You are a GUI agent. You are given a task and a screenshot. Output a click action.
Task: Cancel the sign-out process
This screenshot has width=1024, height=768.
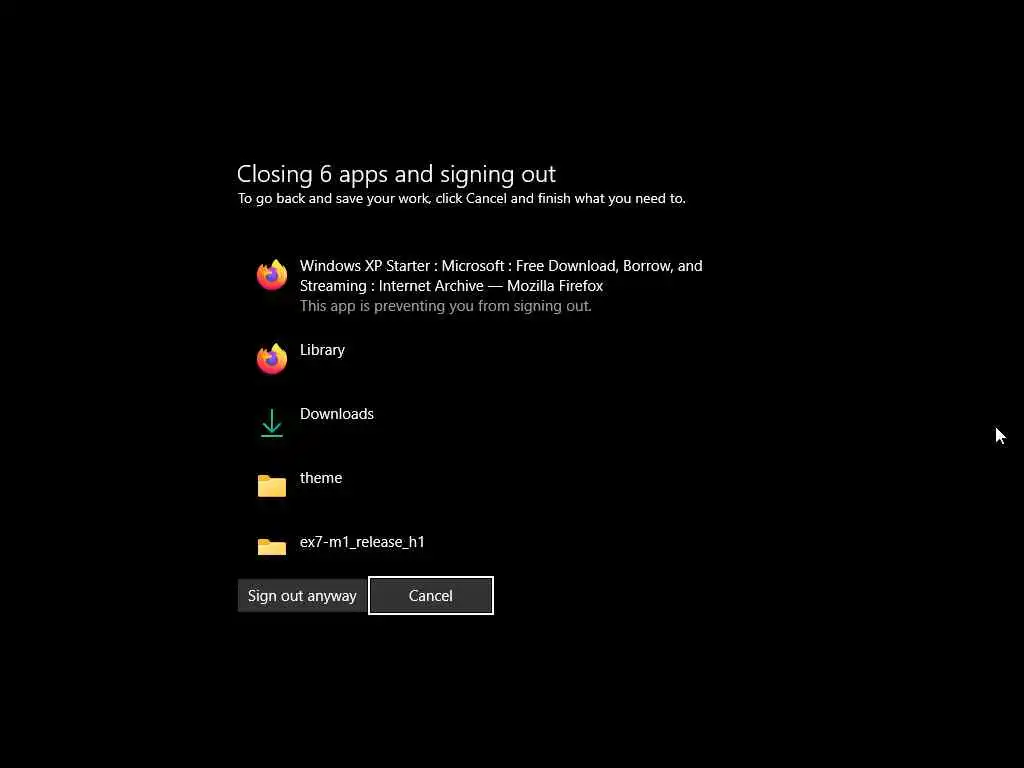click(x=430, y=596)
